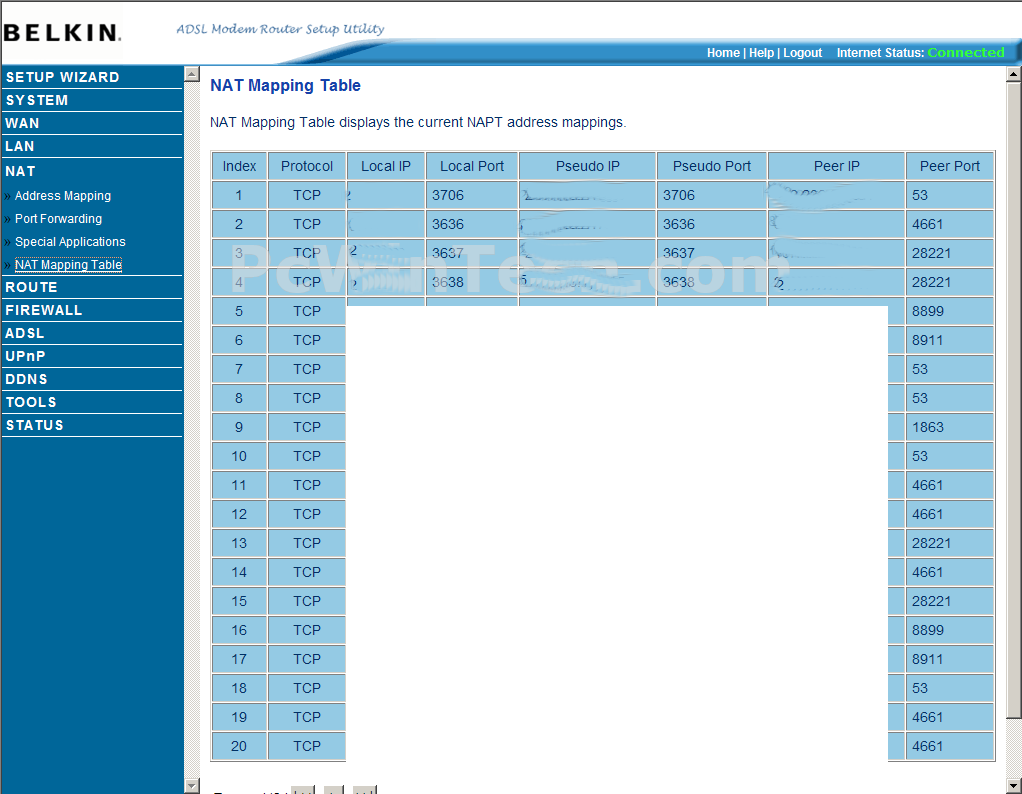Click the main page scrollbar down arrow
This screenshot has height=794, width=1022.
(1014, 786)
